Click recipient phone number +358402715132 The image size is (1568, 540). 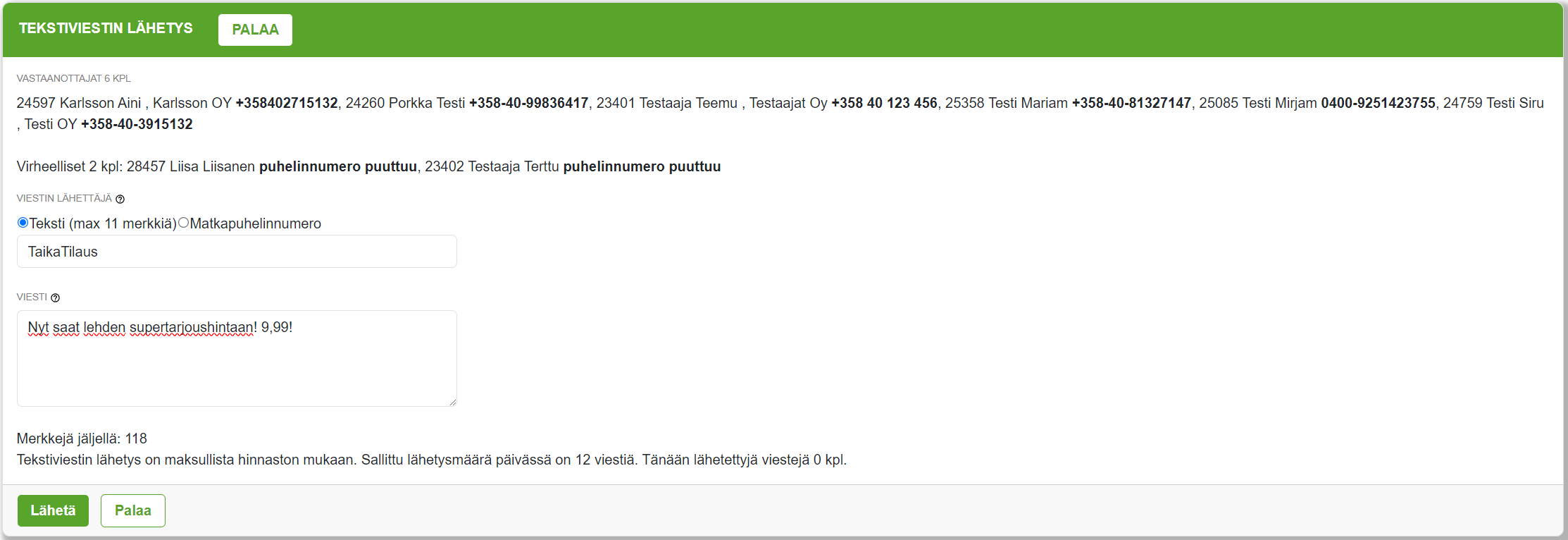(x=287, y=103)
